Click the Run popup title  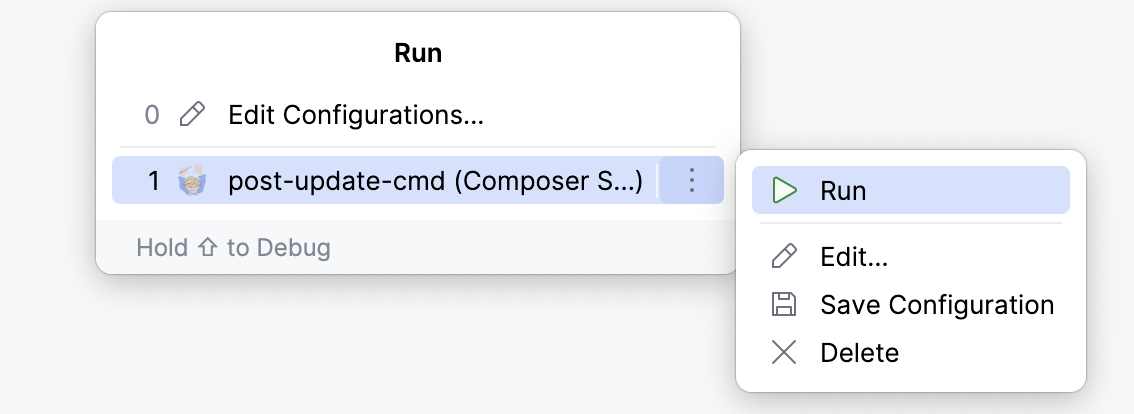(x=418, y=53)
